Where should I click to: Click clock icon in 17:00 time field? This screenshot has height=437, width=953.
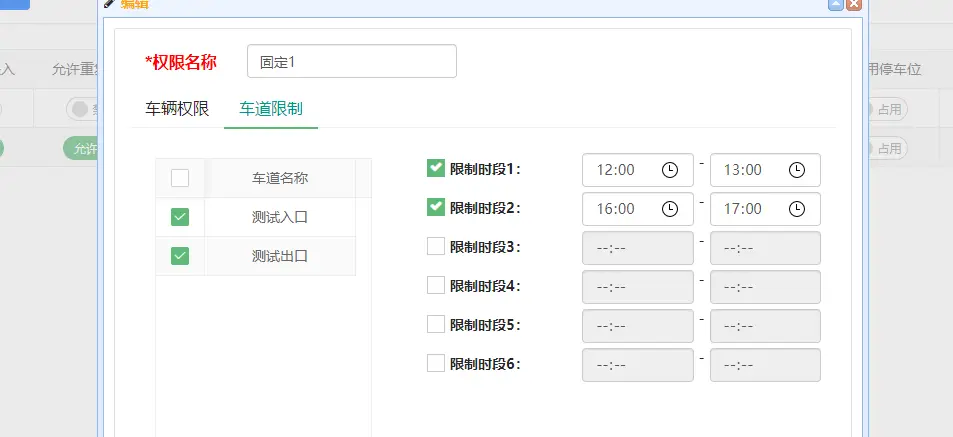(x=797, y=209)
